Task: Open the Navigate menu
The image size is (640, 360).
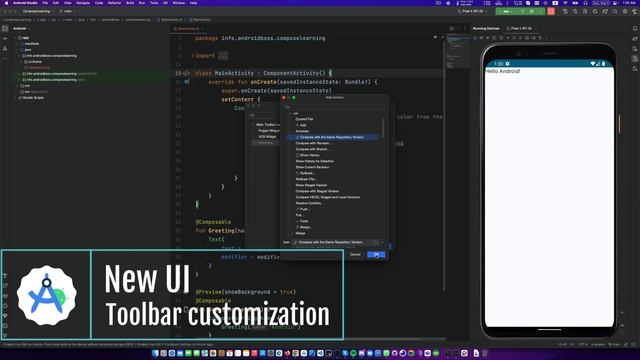Action: tap(83, 3)
